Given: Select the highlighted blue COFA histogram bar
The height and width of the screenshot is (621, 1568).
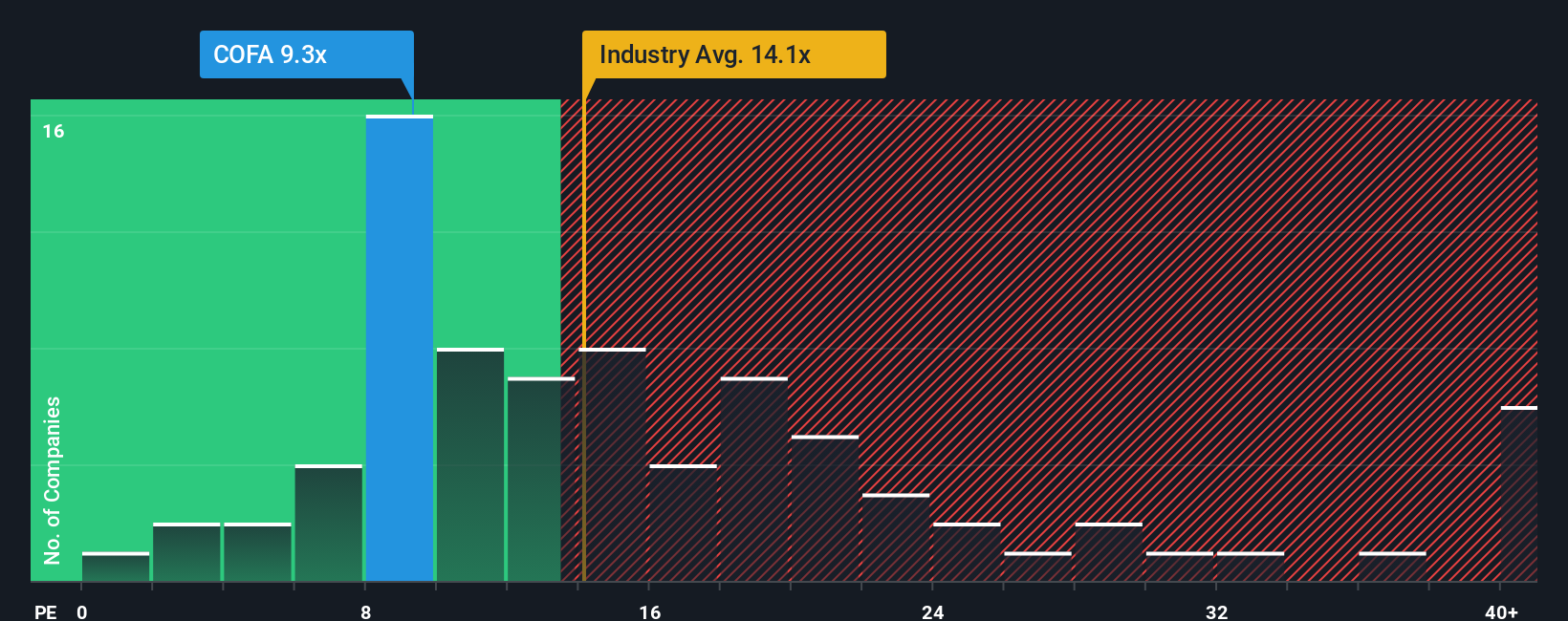Looking at the screenshot, I should pyautogui.click(x=400, y=349).
